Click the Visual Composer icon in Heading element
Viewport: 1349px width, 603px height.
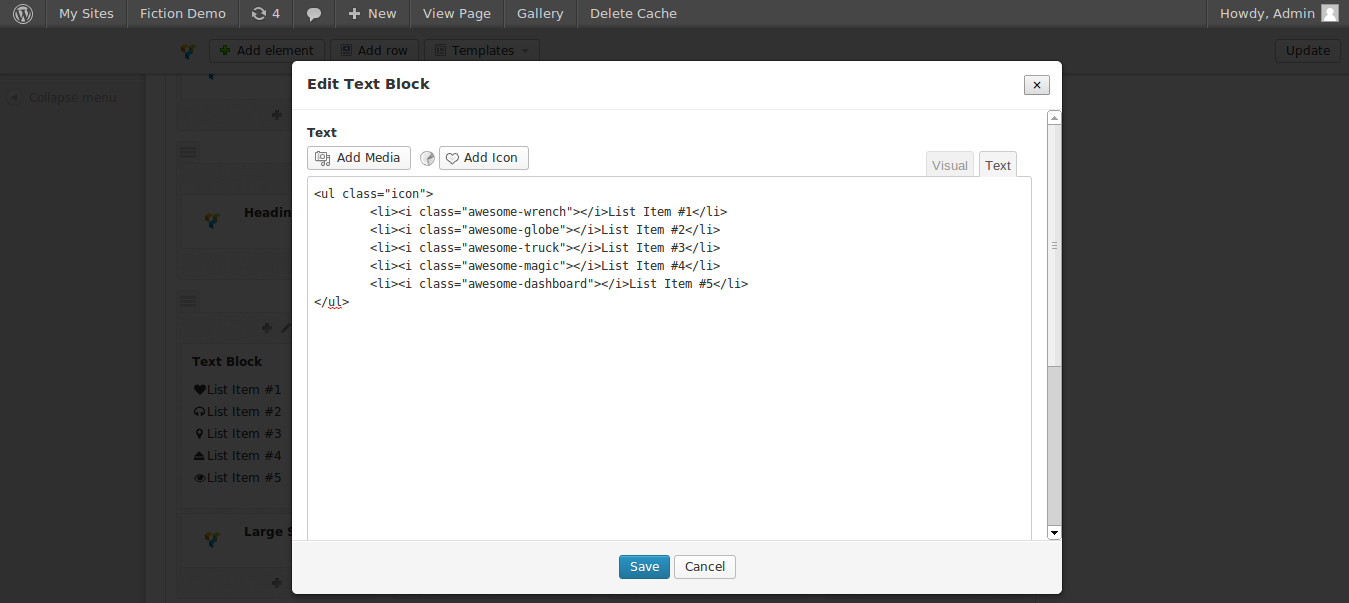pyautogui.click(x=211, y=219)
